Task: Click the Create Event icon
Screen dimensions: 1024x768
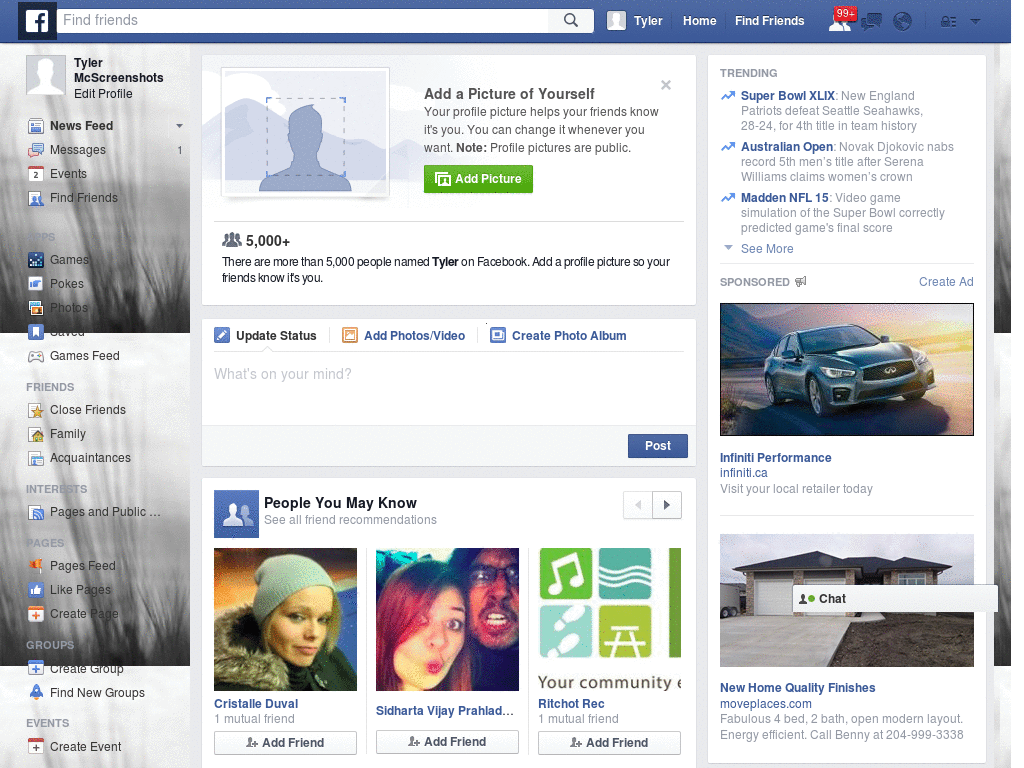Action: (x=36, y=746)
